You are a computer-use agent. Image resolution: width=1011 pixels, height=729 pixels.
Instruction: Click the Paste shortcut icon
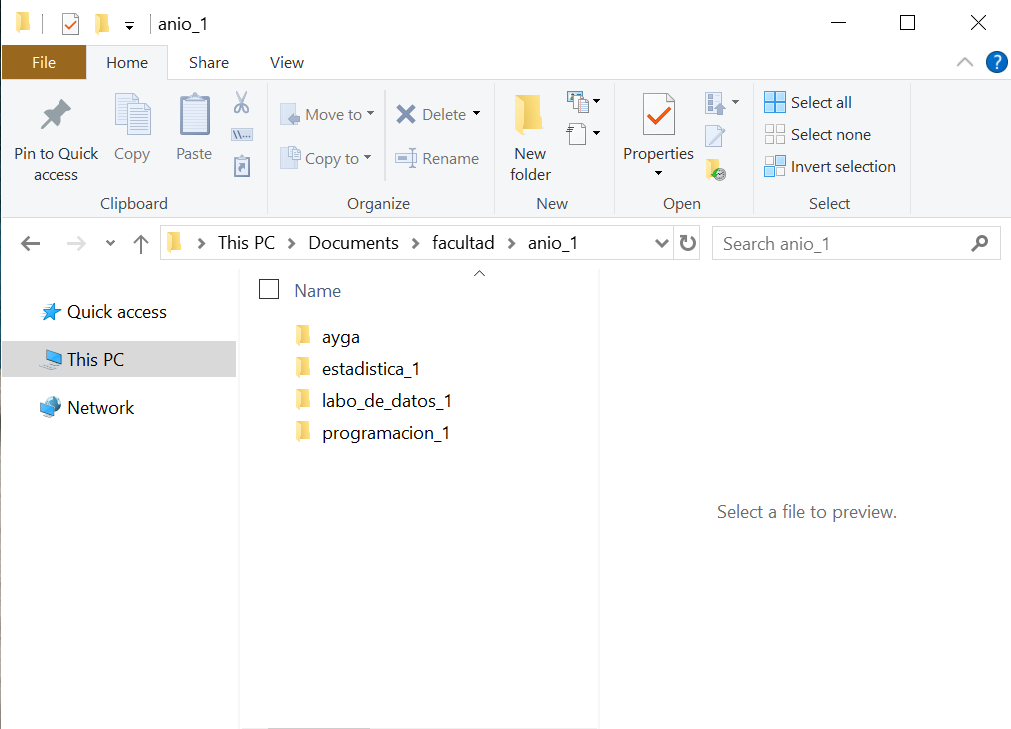241,166
